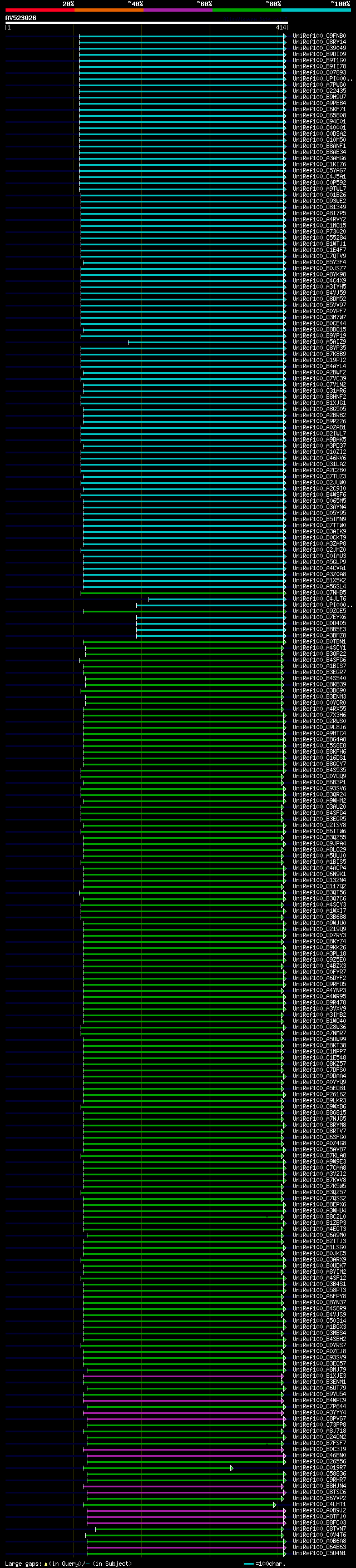Open hit UniRef100_Q4C4X9
356x1568 pixels.
319,280
